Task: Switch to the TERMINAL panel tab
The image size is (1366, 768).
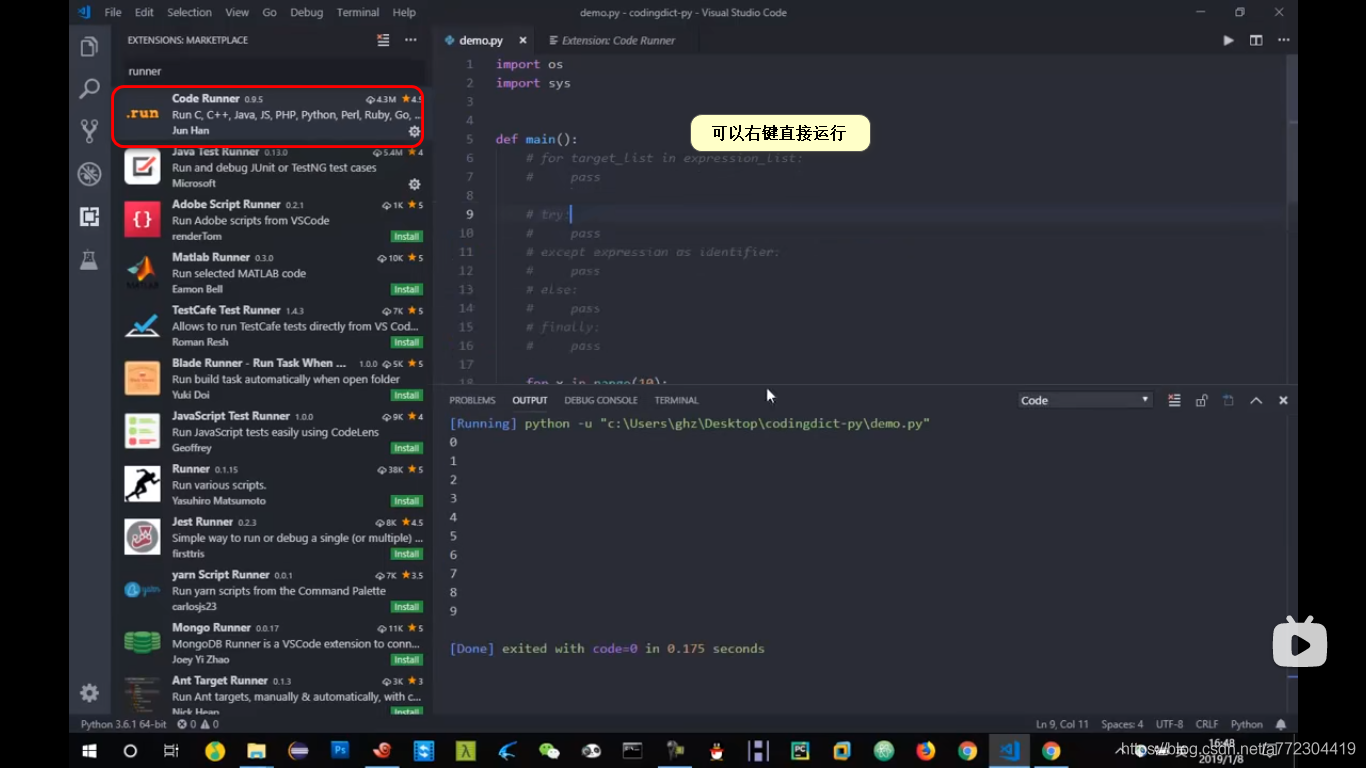Action: [677, 400]
